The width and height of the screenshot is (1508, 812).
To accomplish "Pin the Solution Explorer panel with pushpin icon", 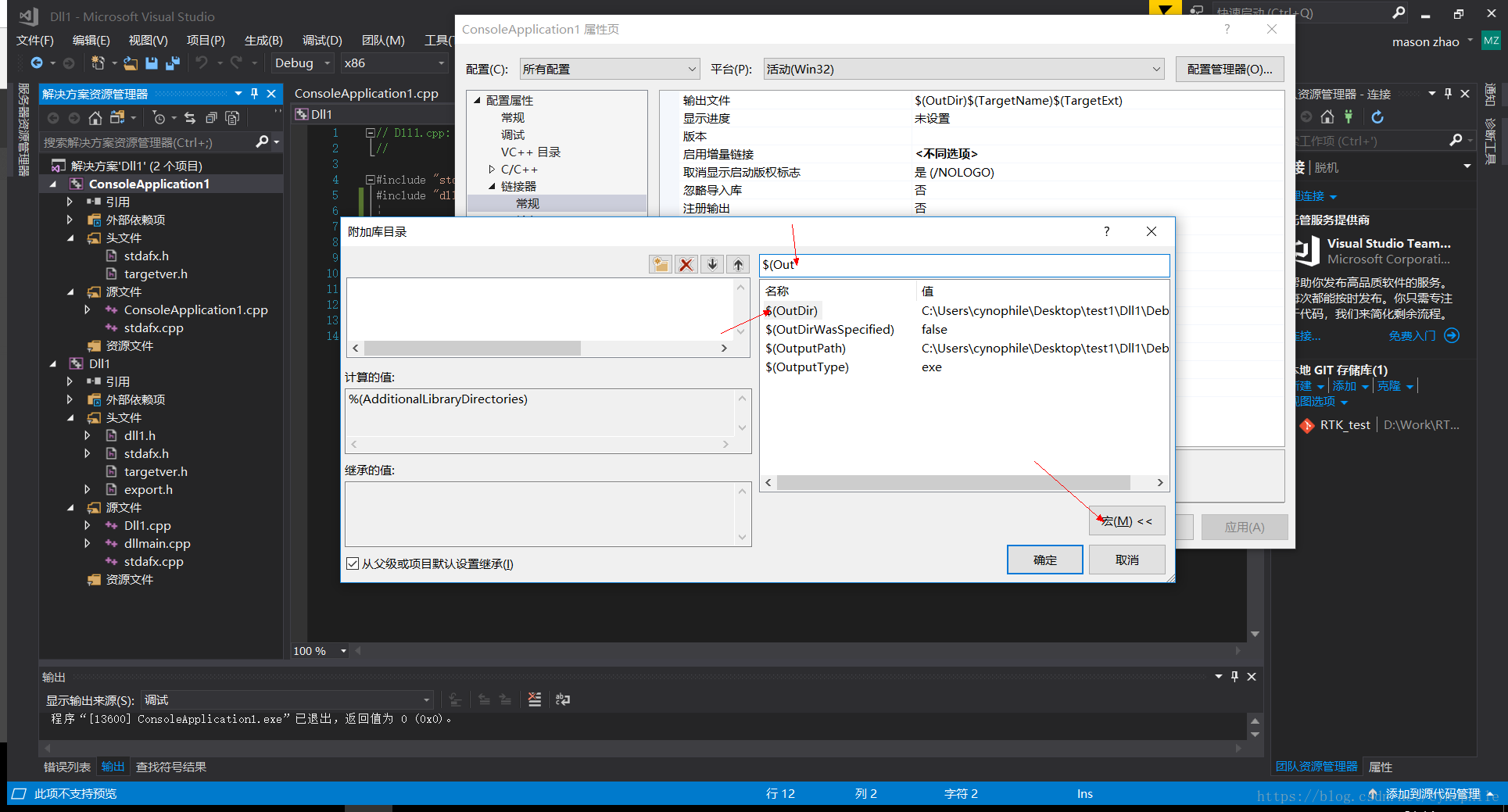I will (254, 93).
